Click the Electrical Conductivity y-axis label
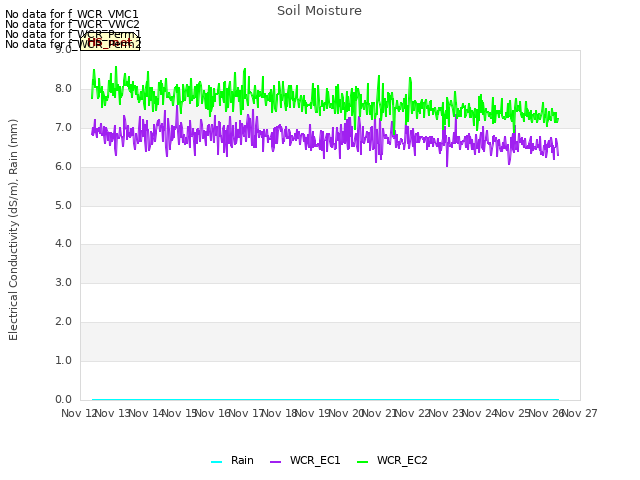The image size is (640, 480). pyautogui.click(x=13, y=229)
